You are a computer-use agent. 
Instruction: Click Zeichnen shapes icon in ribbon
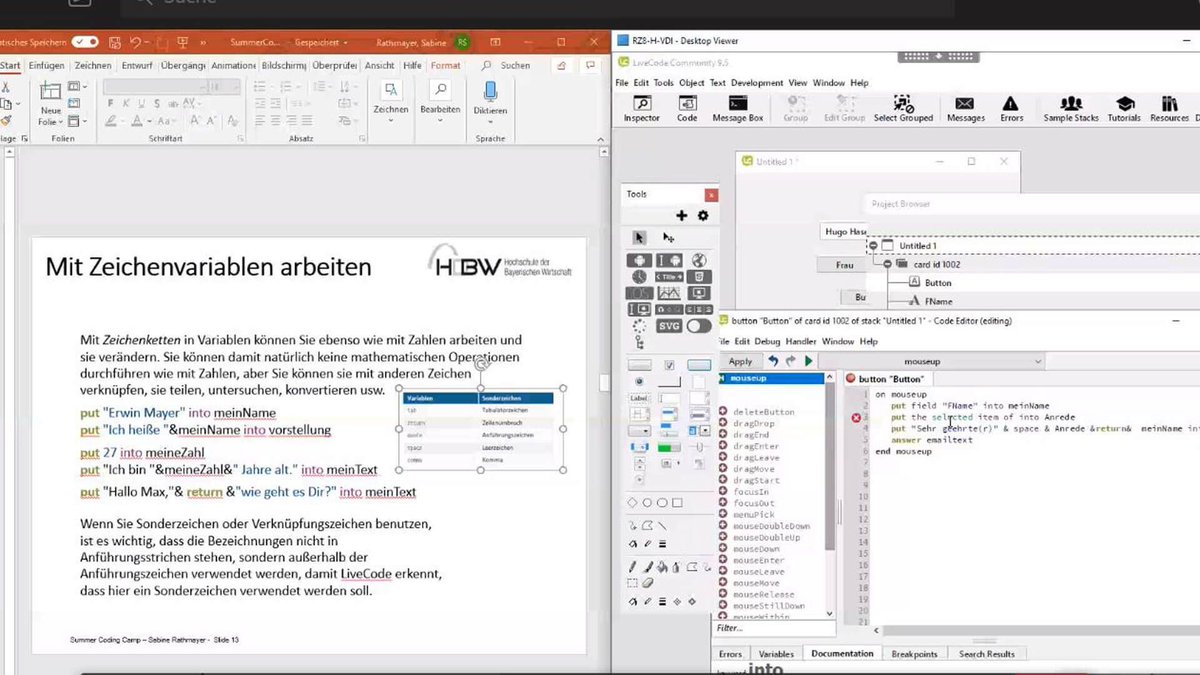click(390, 90)
